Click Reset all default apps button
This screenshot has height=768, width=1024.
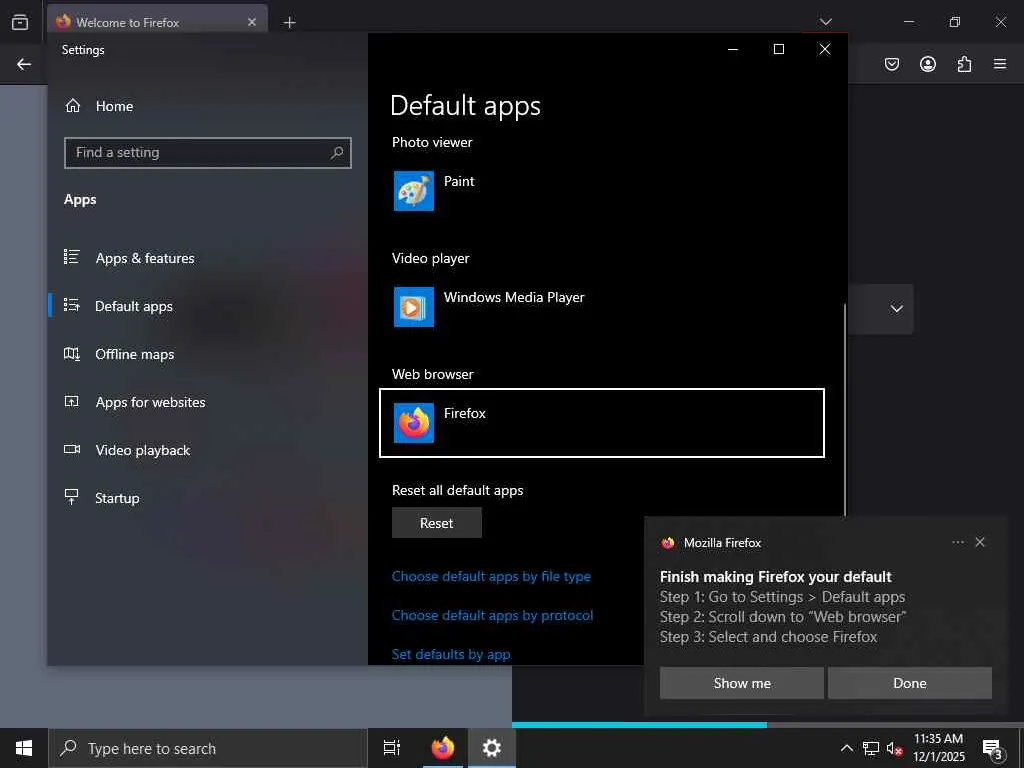pyautogui.click(x=436, y=523)
